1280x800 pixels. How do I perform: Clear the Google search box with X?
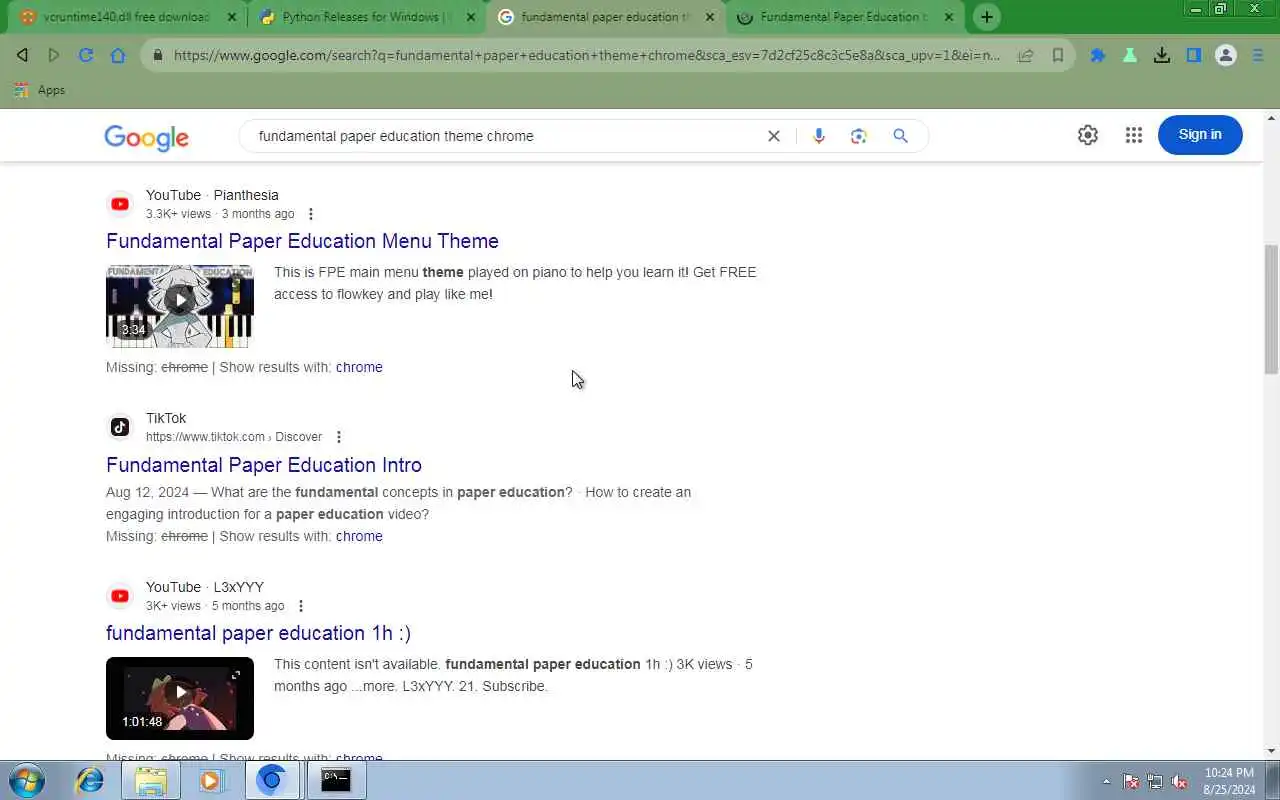pyautogui.click(x=773, y=136)
